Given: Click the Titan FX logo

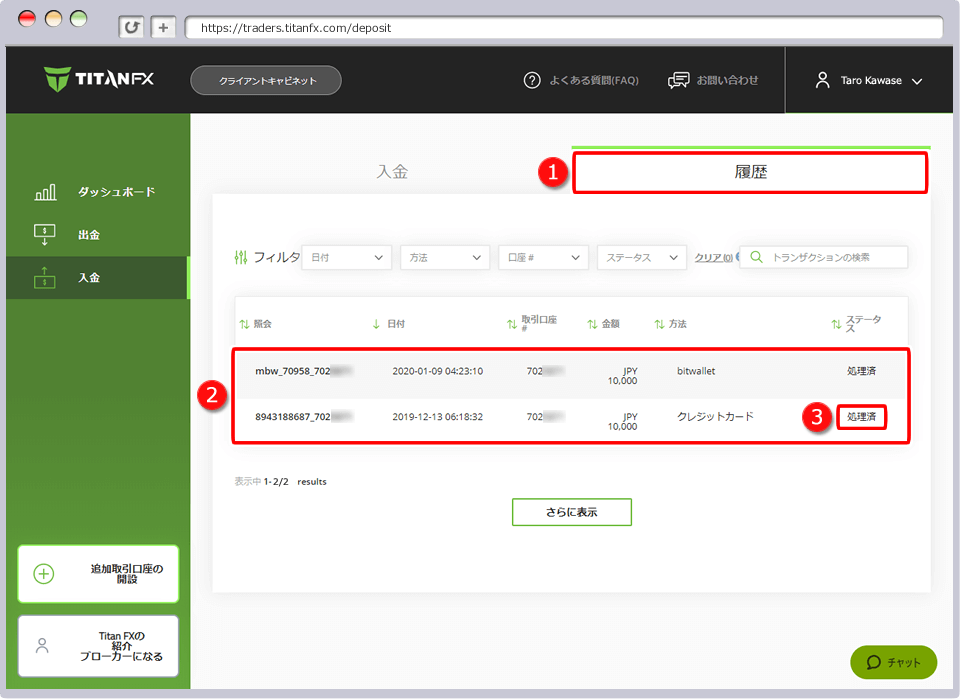Looking at the screenshot, I should [x=99, y=79].
